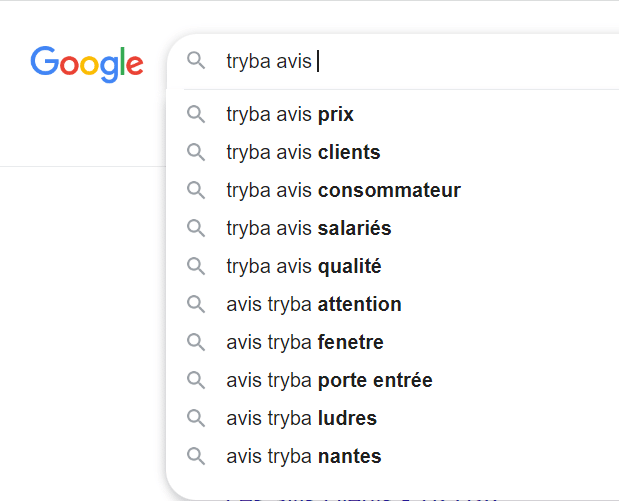Pick the "avis tryba ludres" suggestion

click(301, 418)
